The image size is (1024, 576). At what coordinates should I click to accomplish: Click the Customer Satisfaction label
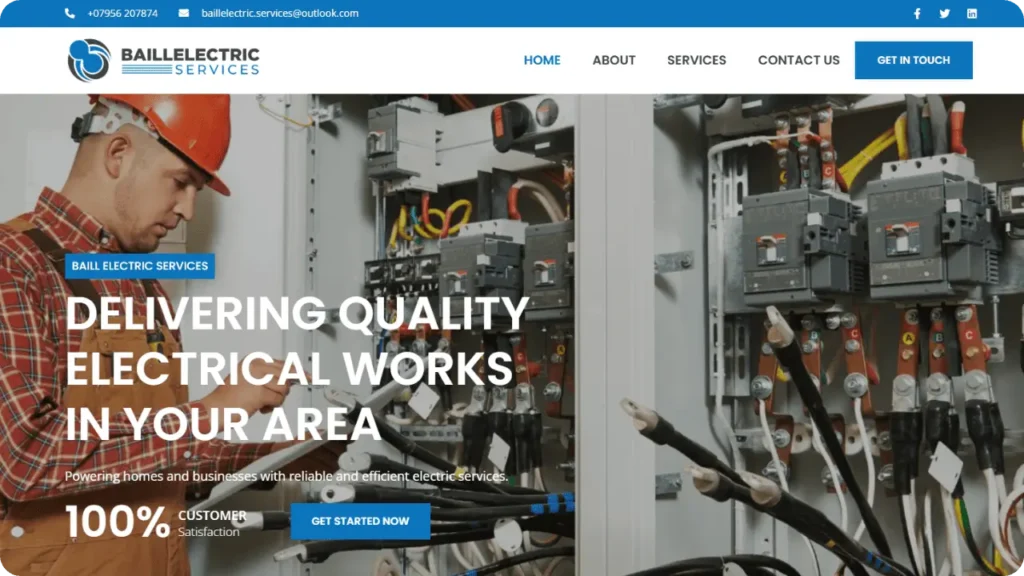click(212, 523)
